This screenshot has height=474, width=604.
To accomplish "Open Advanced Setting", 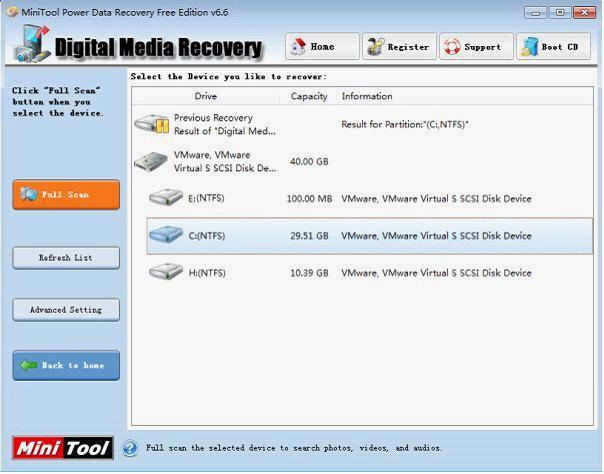I will (x=66, y=310).
